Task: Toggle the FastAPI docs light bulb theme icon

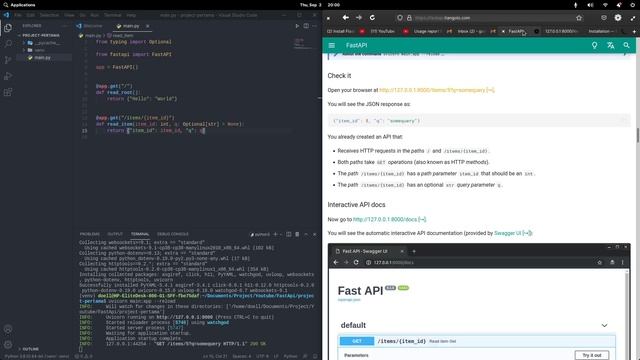Action: (x=594, y=45)
